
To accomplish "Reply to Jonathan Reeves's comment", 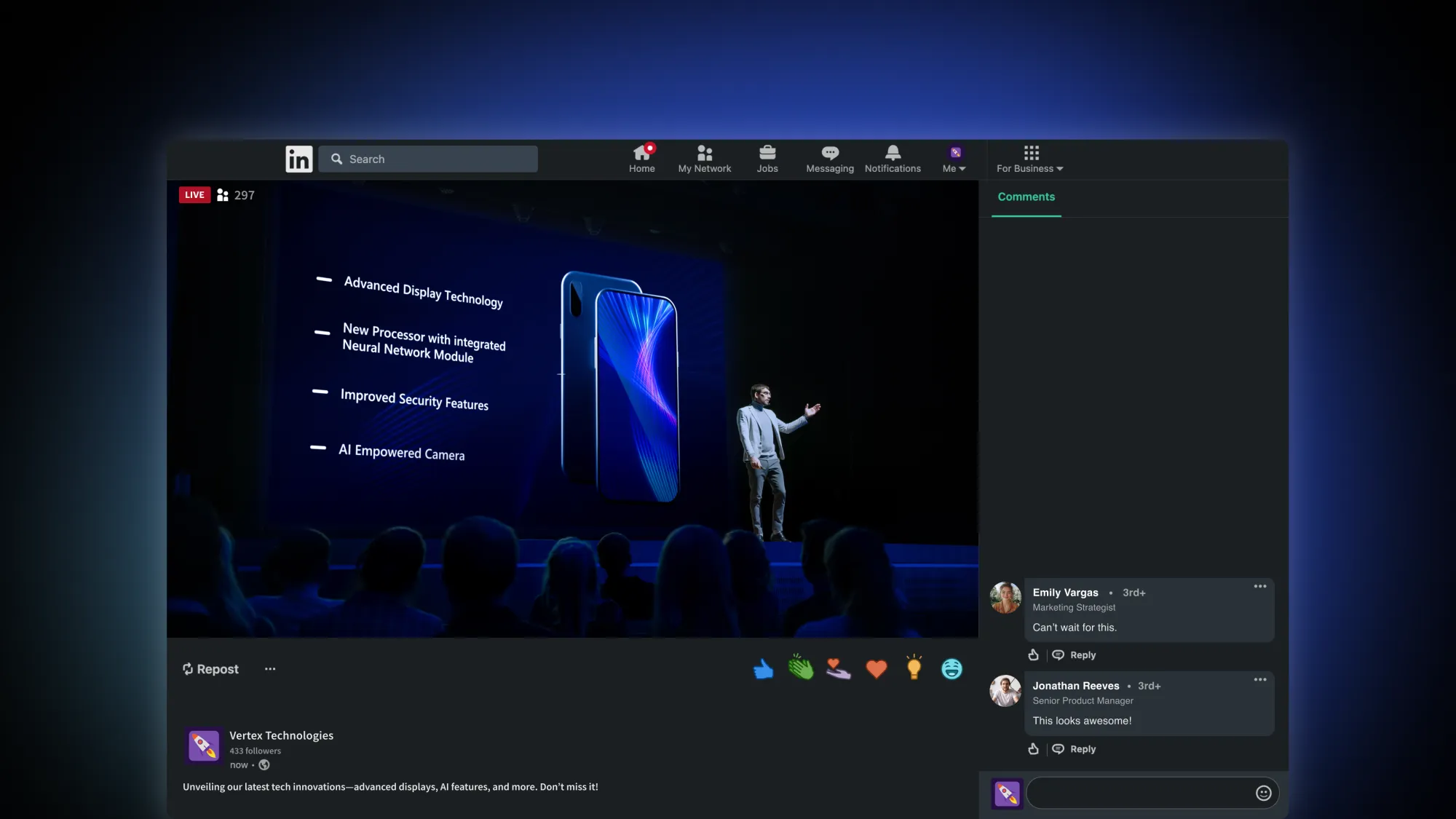I will (1082, 748).
